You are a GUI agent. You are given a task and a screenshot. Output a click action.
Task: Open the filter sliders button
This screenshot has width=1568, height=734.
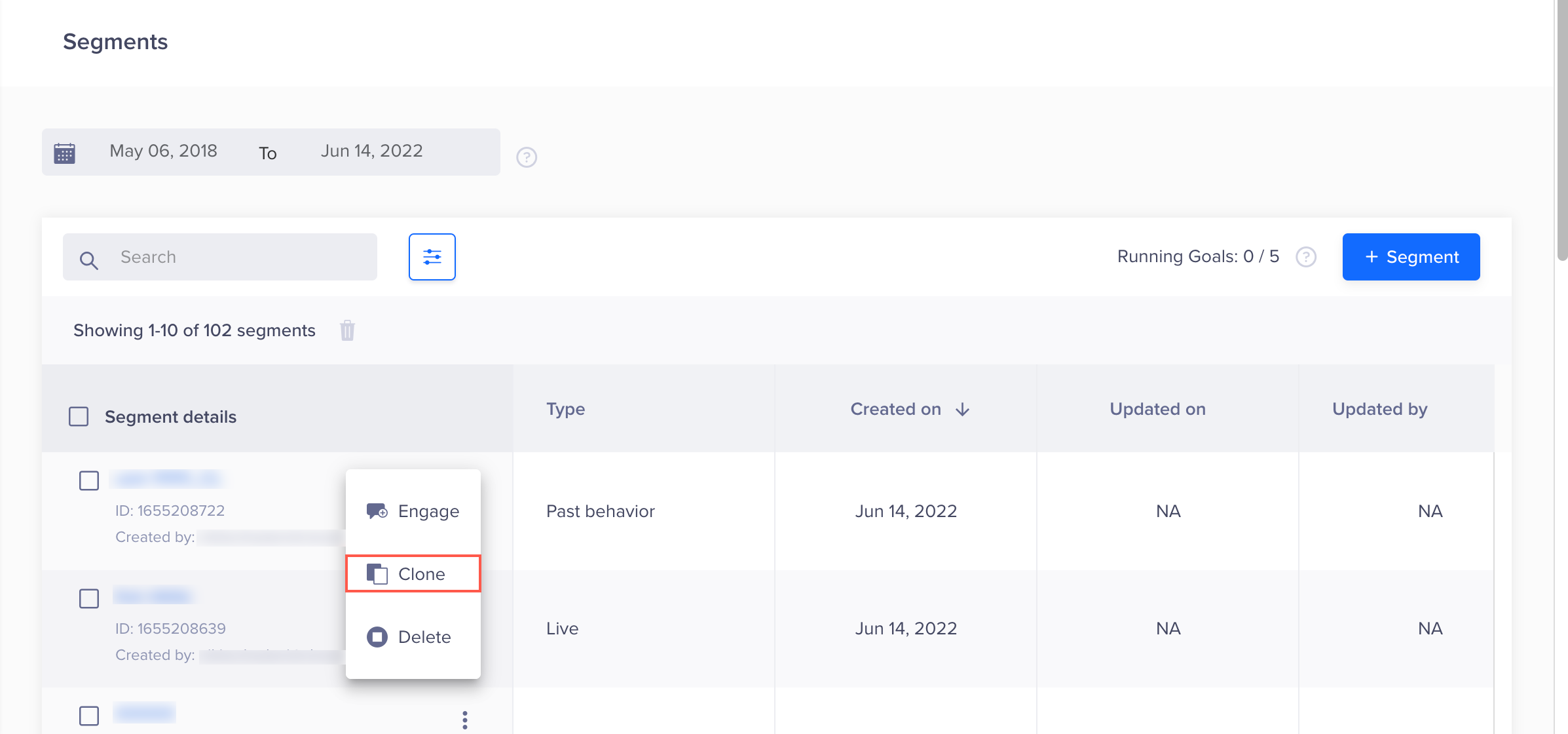click(x=432, y=257)
